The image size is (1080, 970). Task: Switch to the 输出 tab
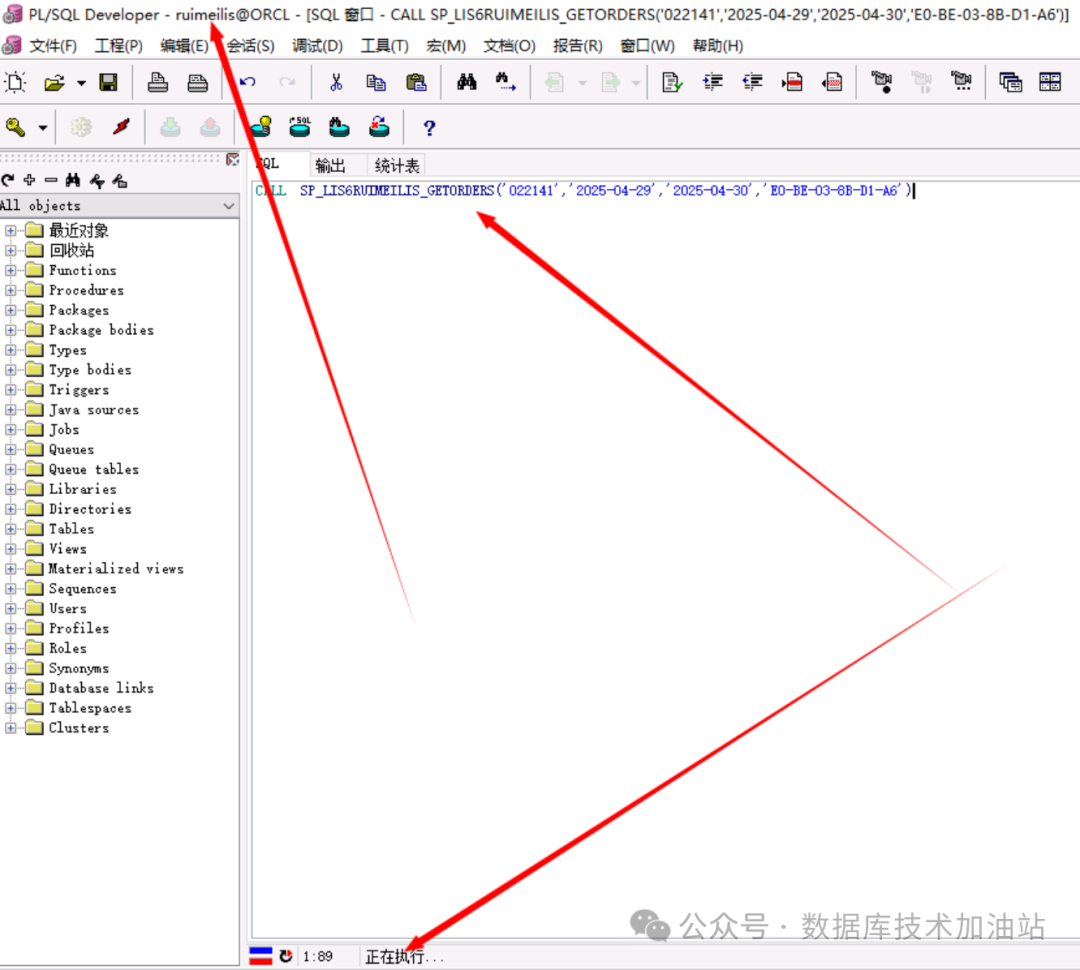330,165
